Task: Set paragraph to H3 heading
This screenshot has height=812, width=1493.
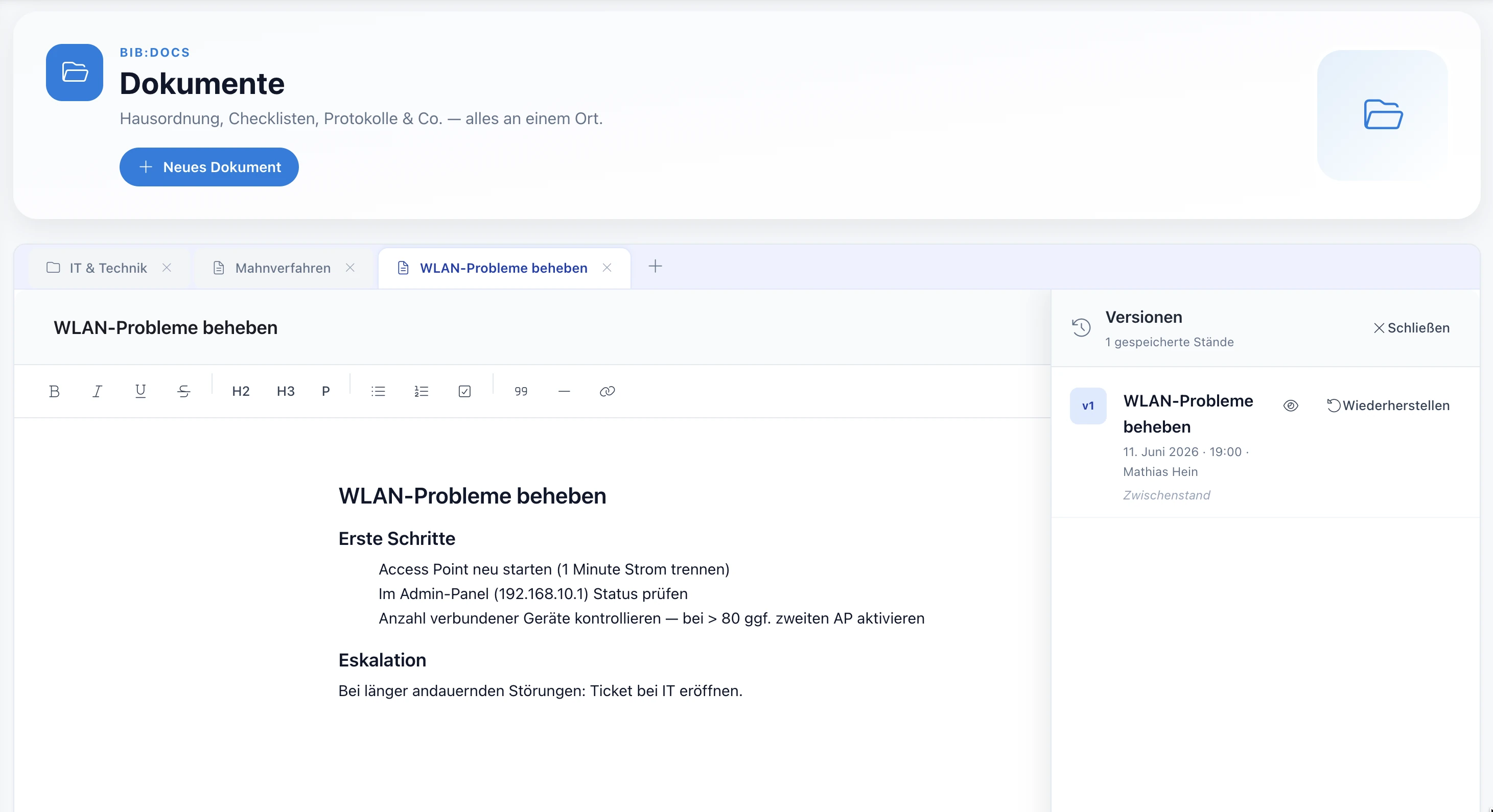Action: [x=286, y=392]
